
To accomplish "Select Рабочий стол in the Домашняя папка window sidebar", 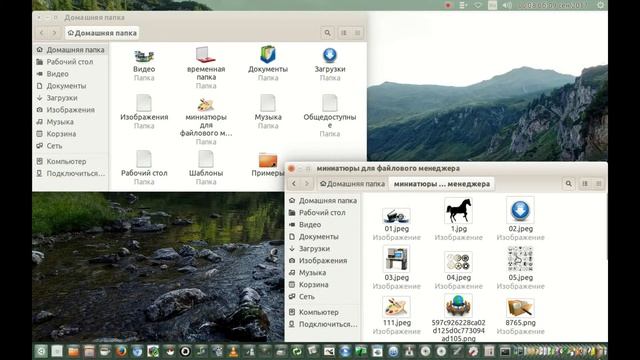I will point(70,62).
